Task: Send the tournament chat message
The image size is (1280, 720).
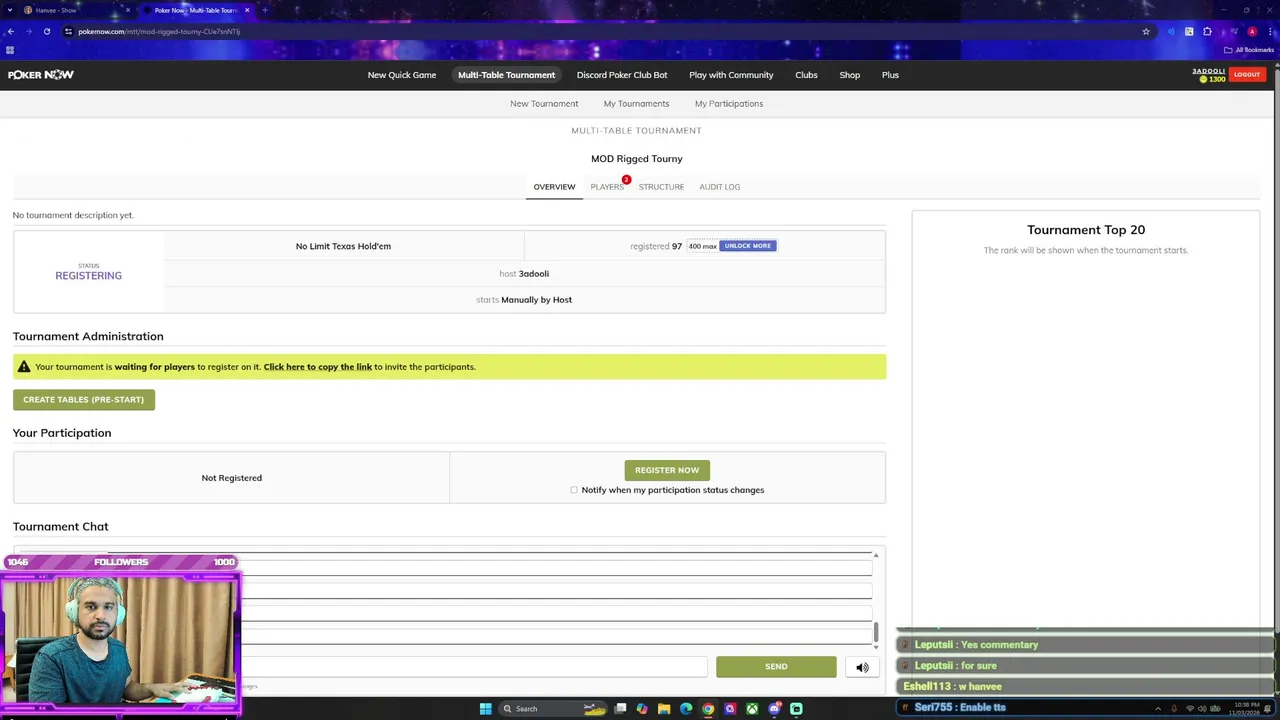Action: [x=776, y=667]
